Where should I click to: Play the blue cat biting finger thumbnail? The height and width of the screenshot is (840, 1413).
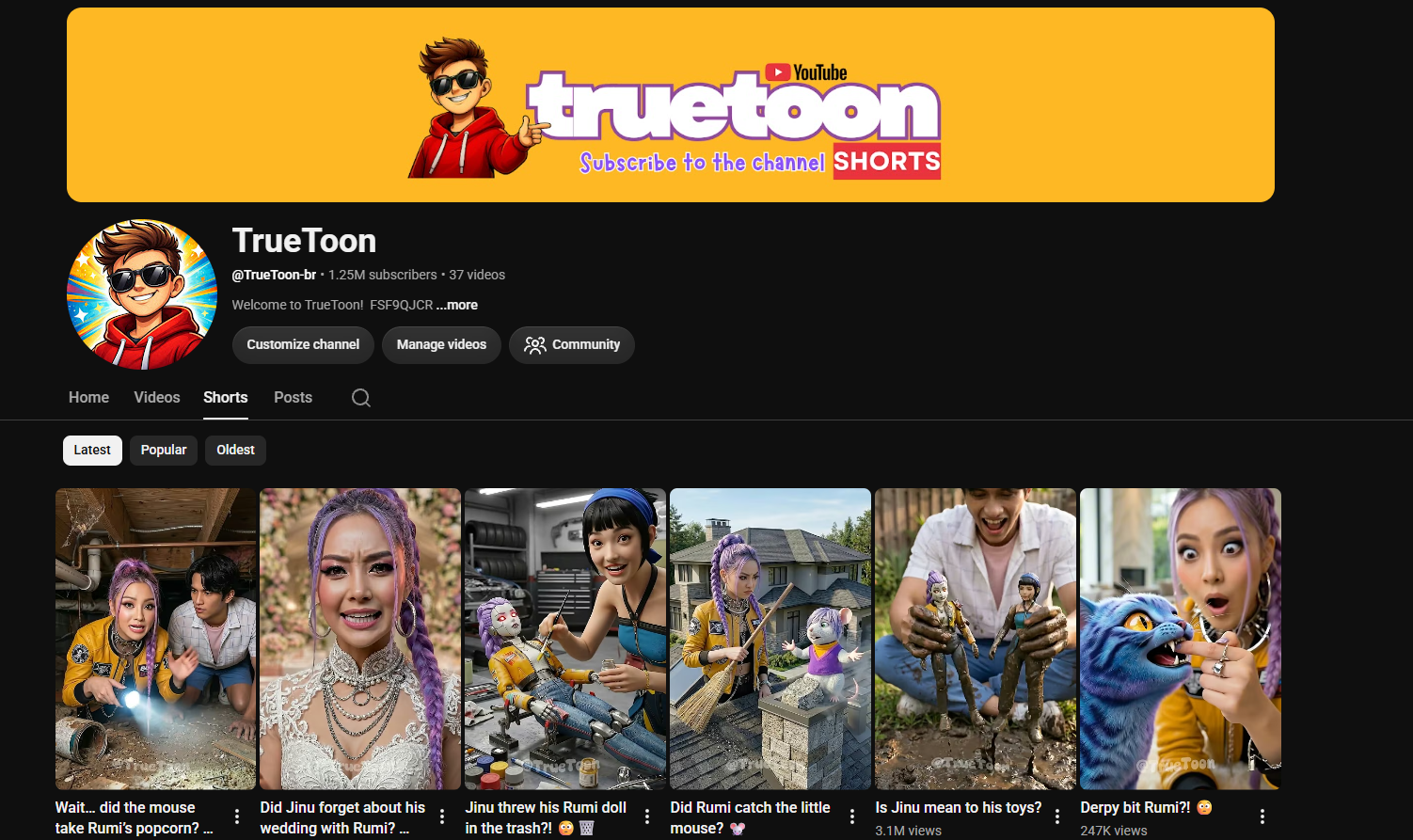coord(1181,639)
